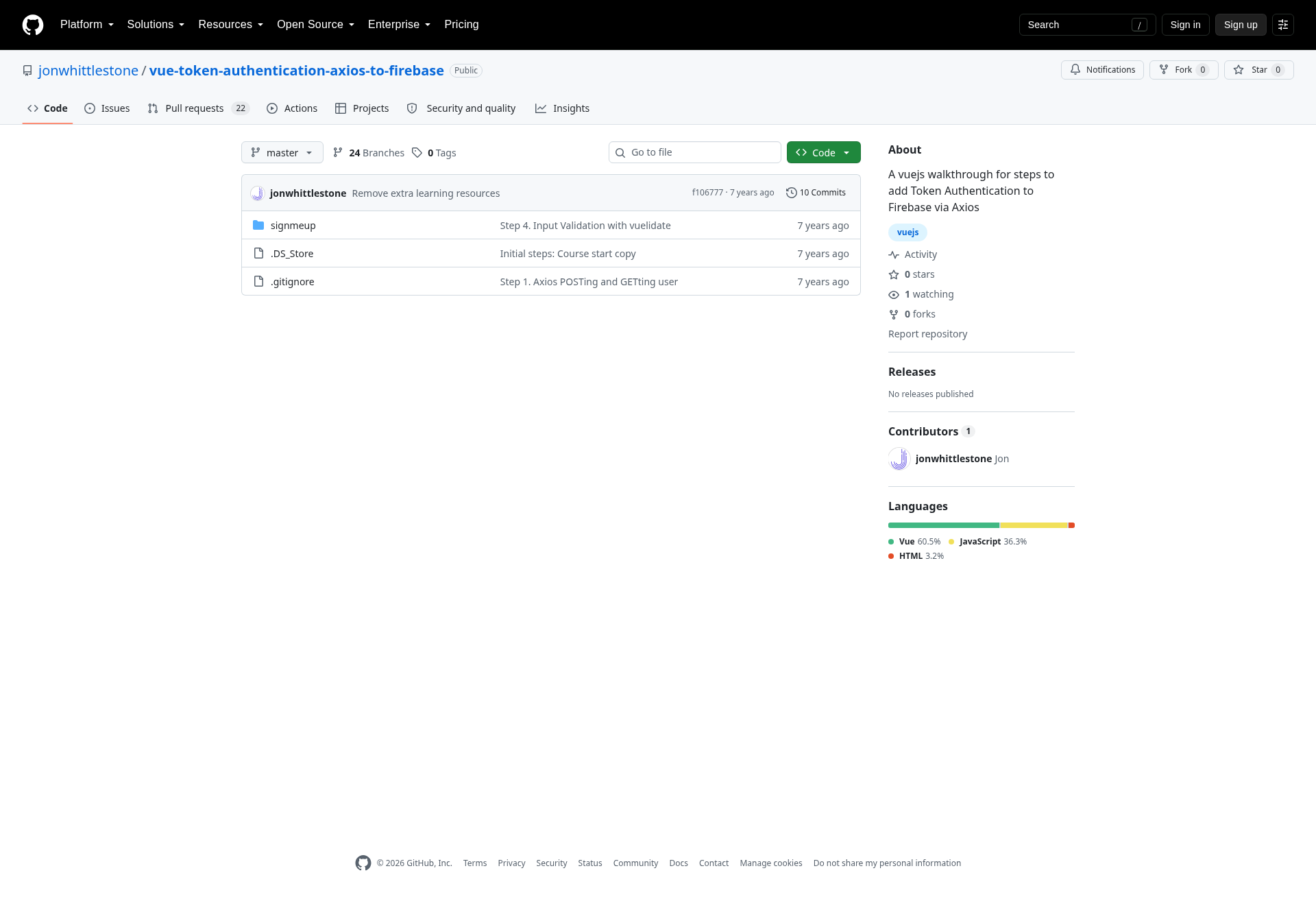The height and width of the screenshot is (899, 1316).
Task: Click the HTML 3.2% language entry
Action: 916,556
